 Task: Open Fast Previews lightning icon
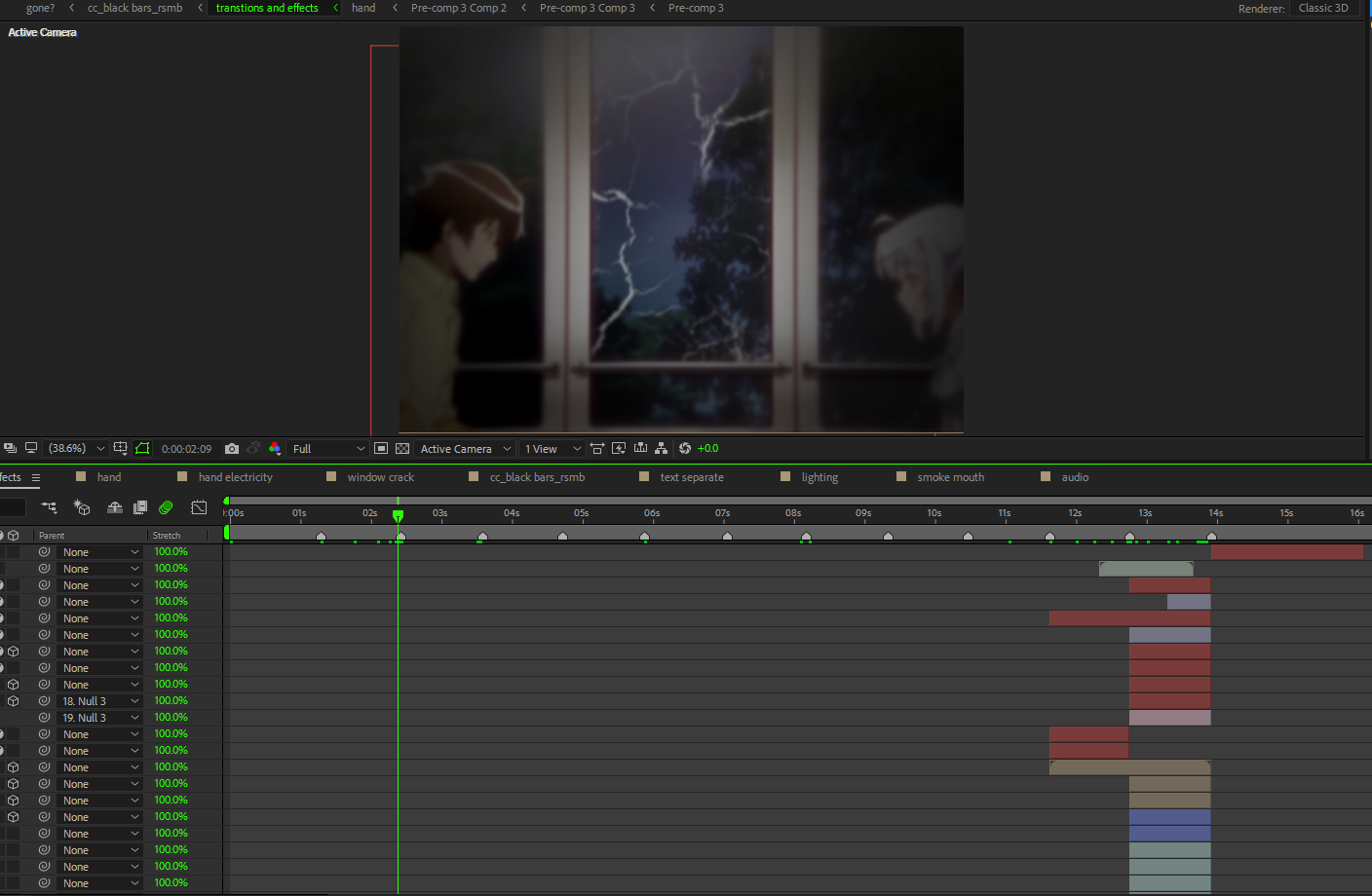(619, 448)
